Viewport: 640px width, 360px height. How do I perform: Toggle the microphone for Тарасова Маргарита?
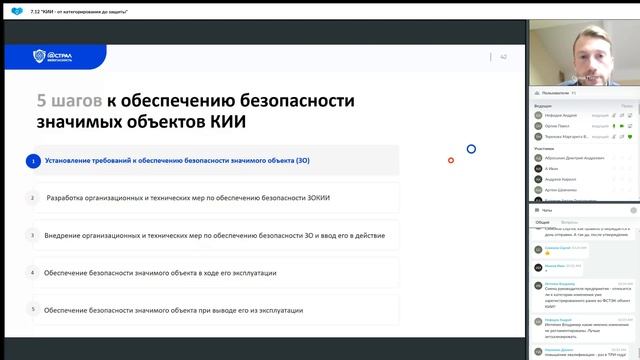[613, 137]
